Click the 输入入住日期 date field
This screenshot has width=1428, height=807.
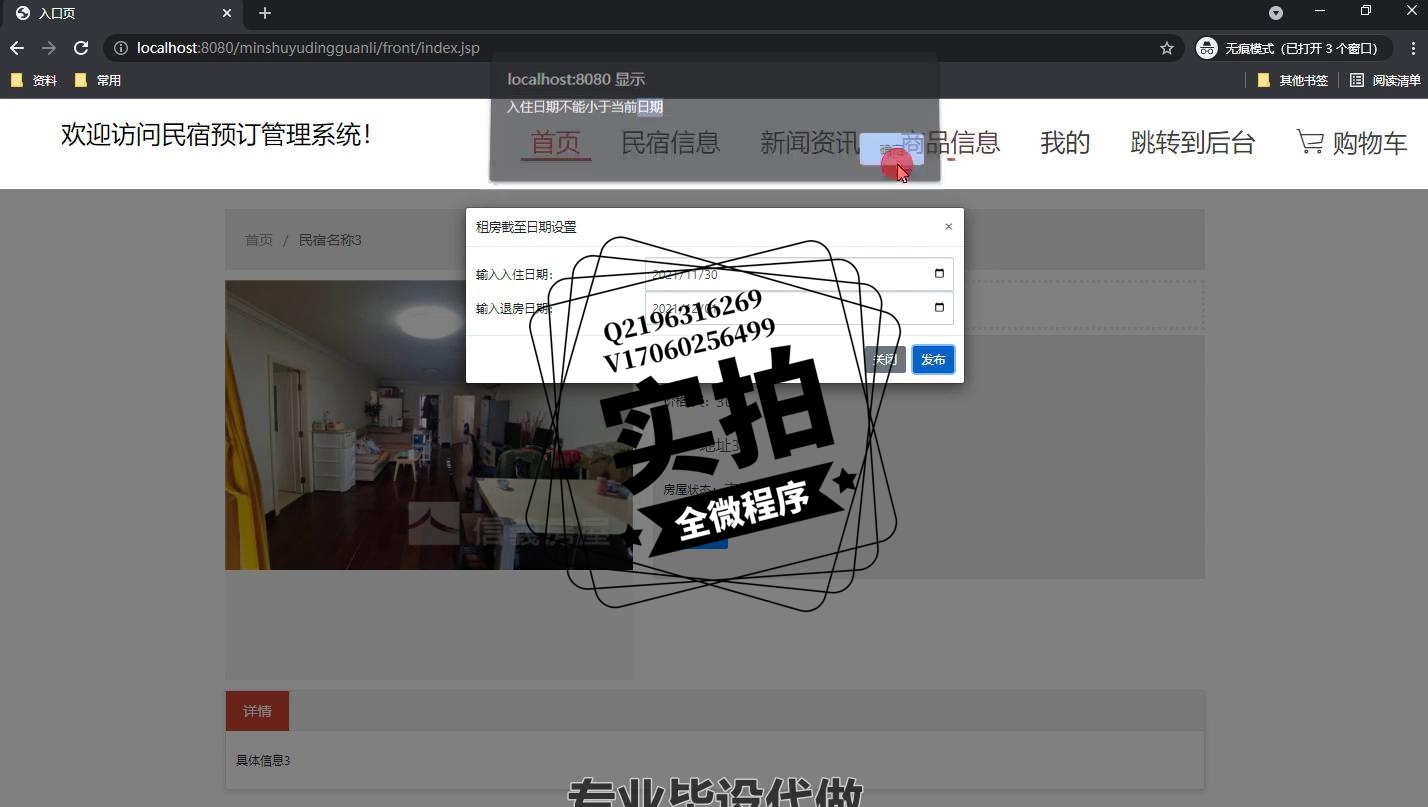799,274
